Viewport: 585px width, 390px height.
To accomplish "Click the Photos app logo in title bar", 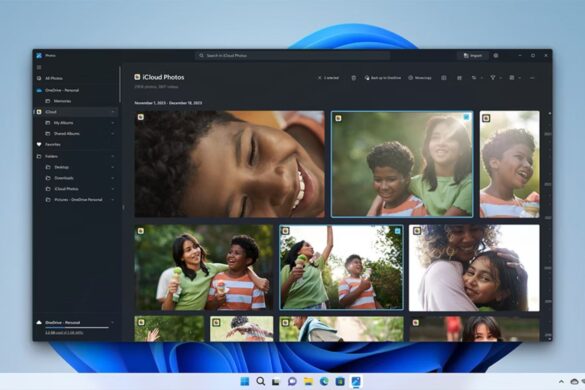I will point(39,56).
